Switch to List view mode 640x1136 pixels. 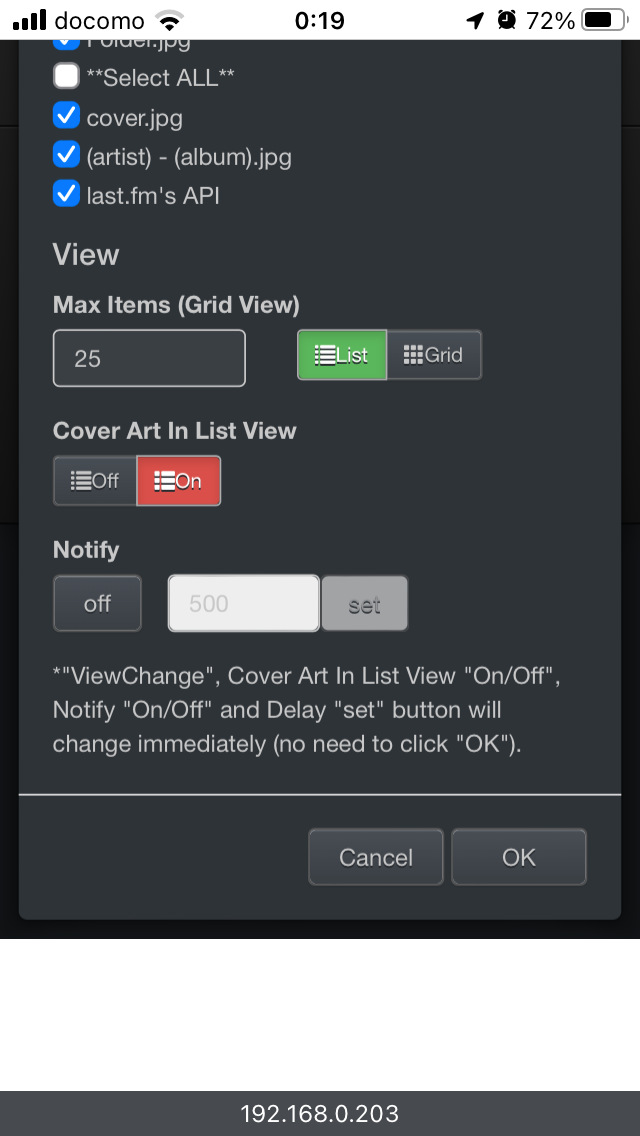(342, 355)
